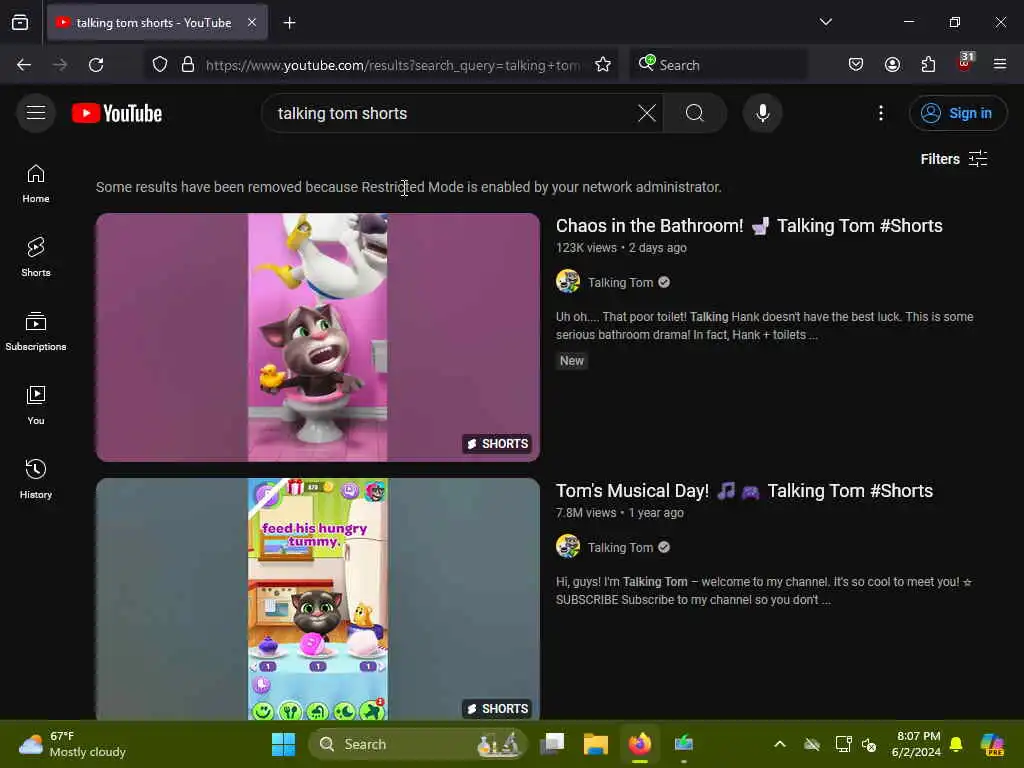Play Chaos in the Bathroom thumbnail

(318, 338)
